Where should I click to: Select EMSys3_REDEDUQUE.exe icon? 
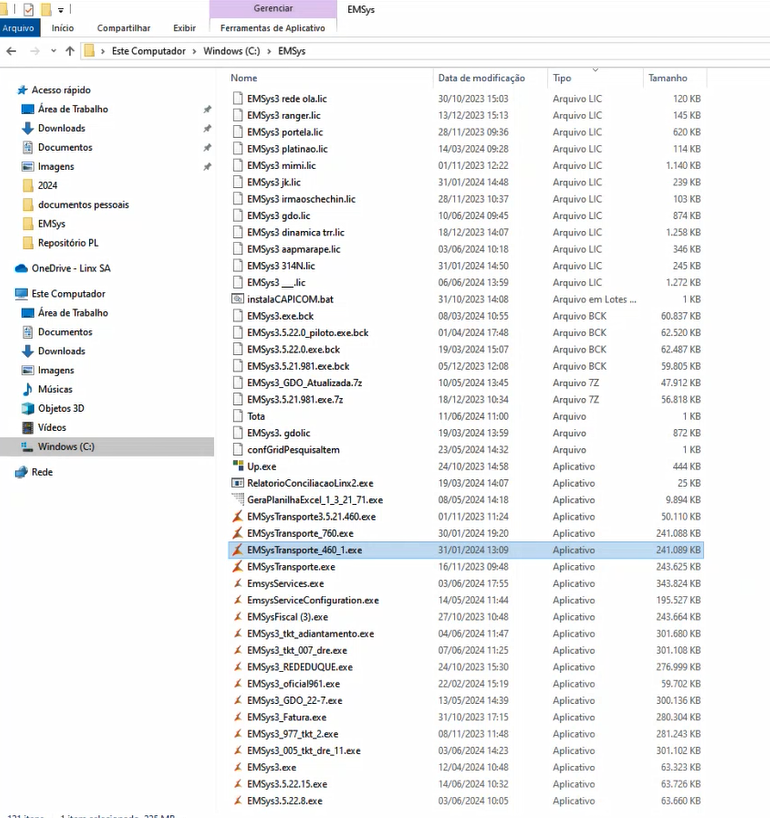[x=238, y=667]
